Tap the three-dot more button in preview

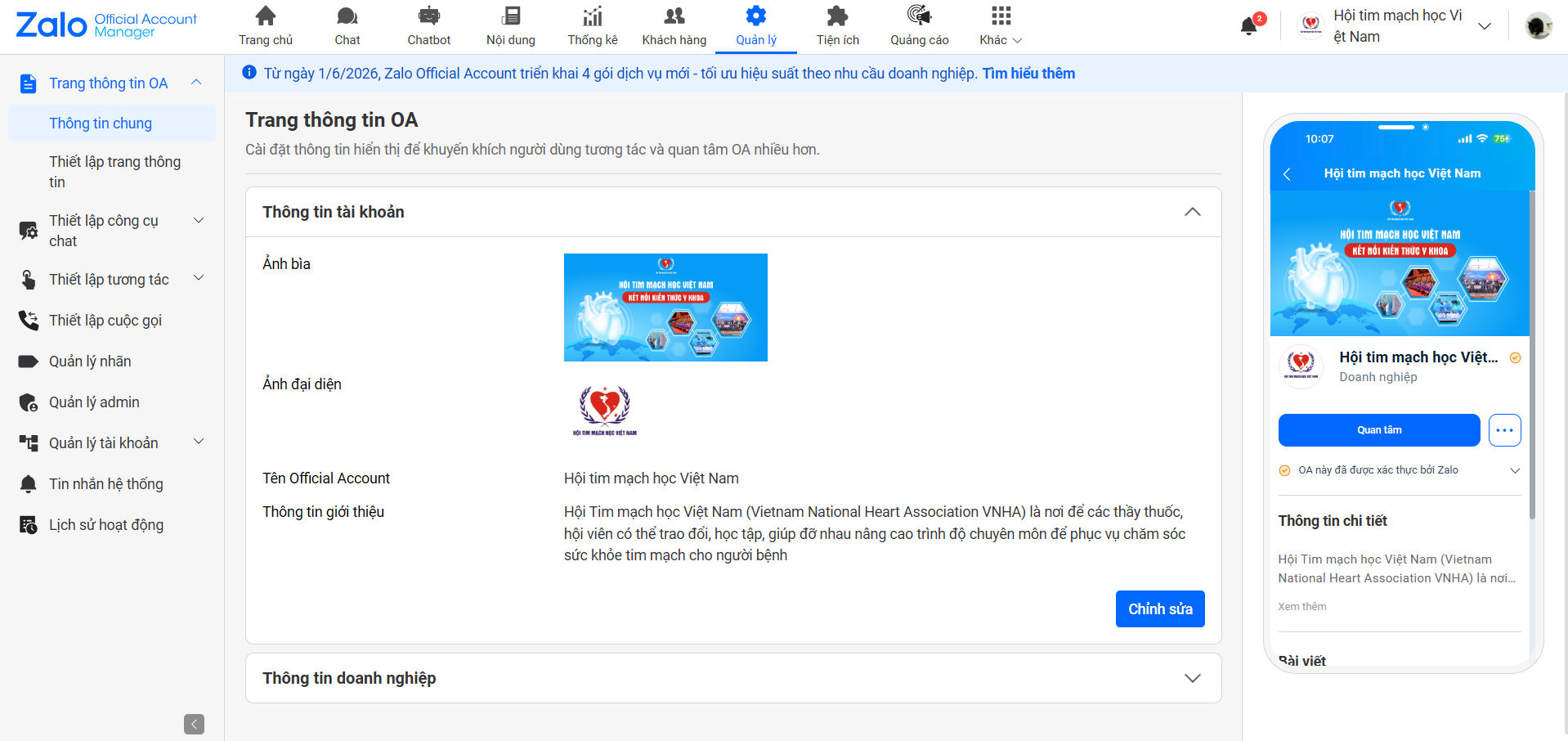[x=1505, y=430]
